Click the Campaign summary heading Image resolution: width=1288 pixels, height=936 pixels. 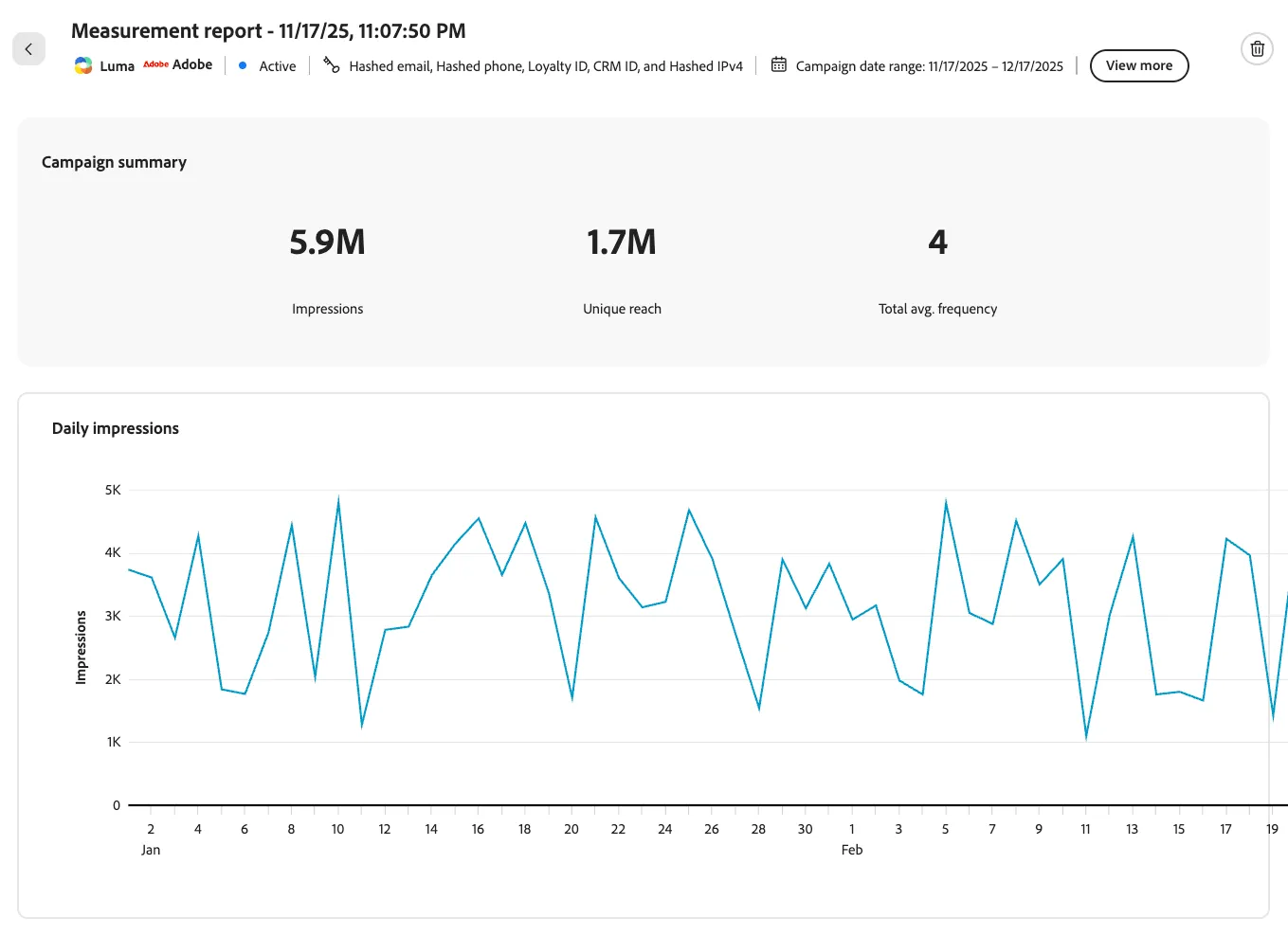114,162
